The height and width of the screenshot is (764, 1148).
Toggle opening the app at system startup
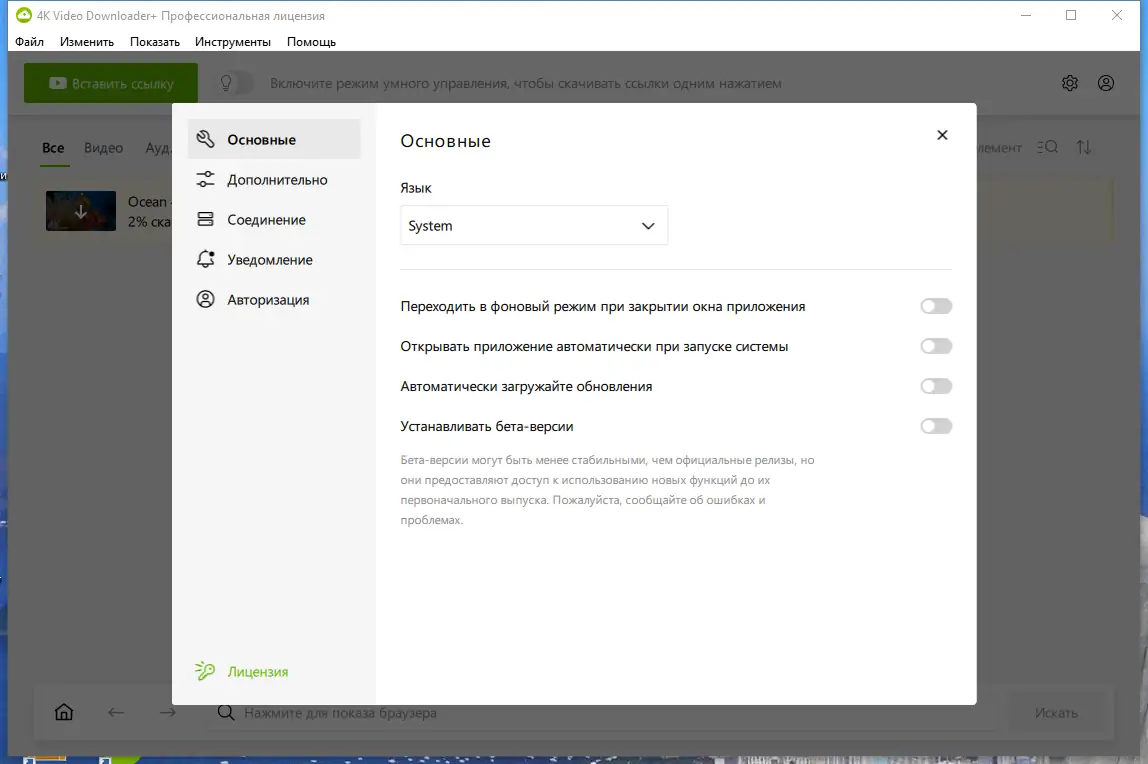click(936, 346)
